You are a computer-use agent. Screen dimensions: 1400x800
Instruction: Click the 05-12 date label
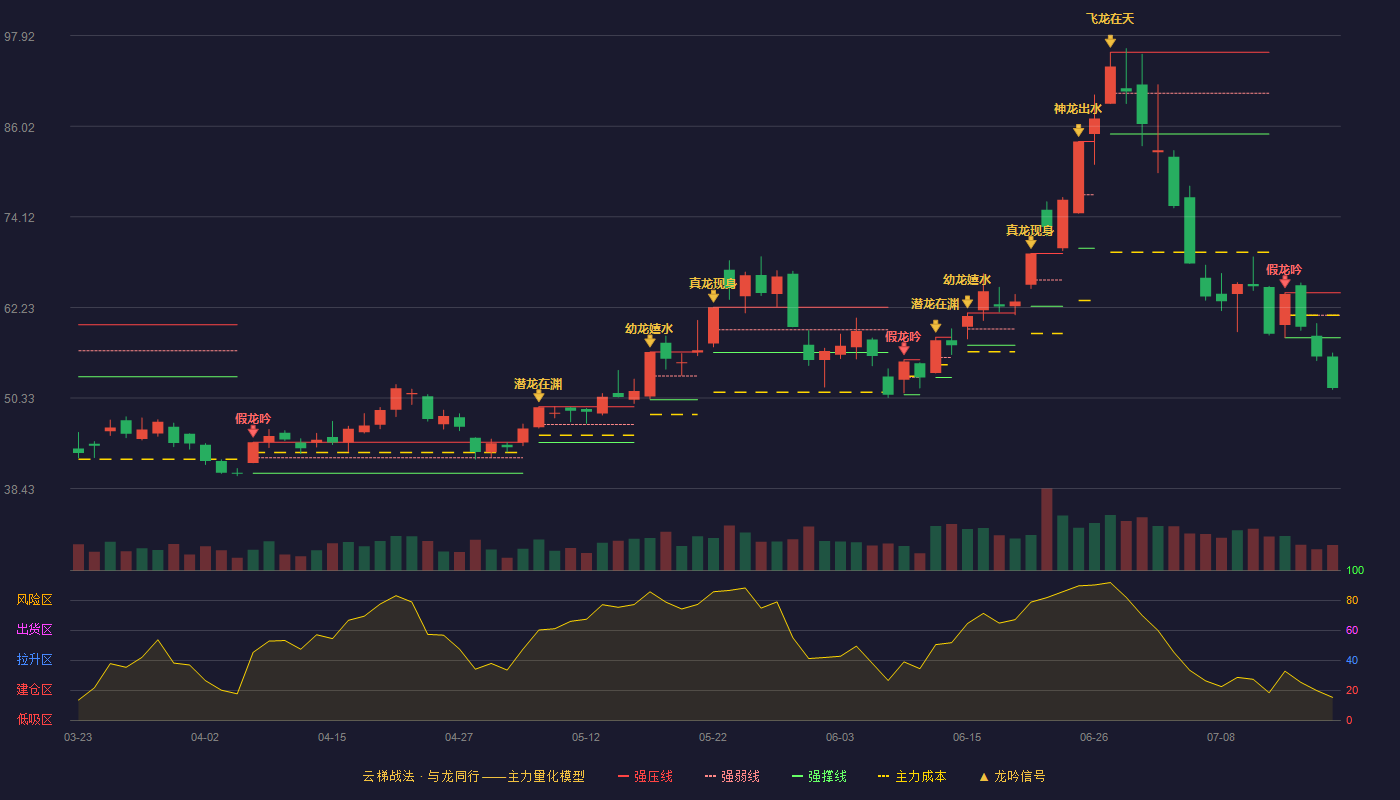(586, 737)
